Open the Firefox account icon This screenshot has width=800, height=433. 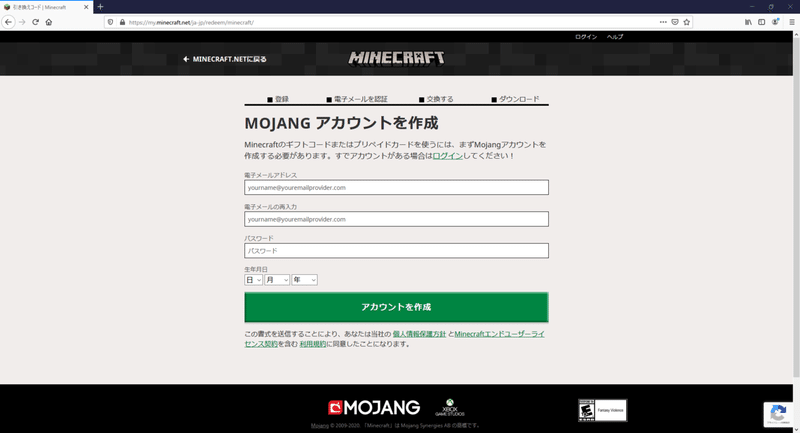point(776,22)
